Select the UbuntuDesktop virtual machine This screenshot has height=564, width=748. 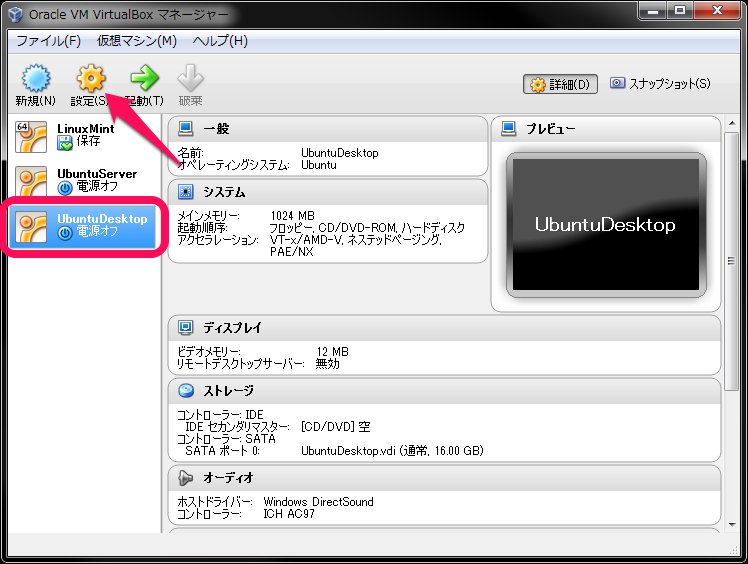pyautogui.click(x=85, y=227)
